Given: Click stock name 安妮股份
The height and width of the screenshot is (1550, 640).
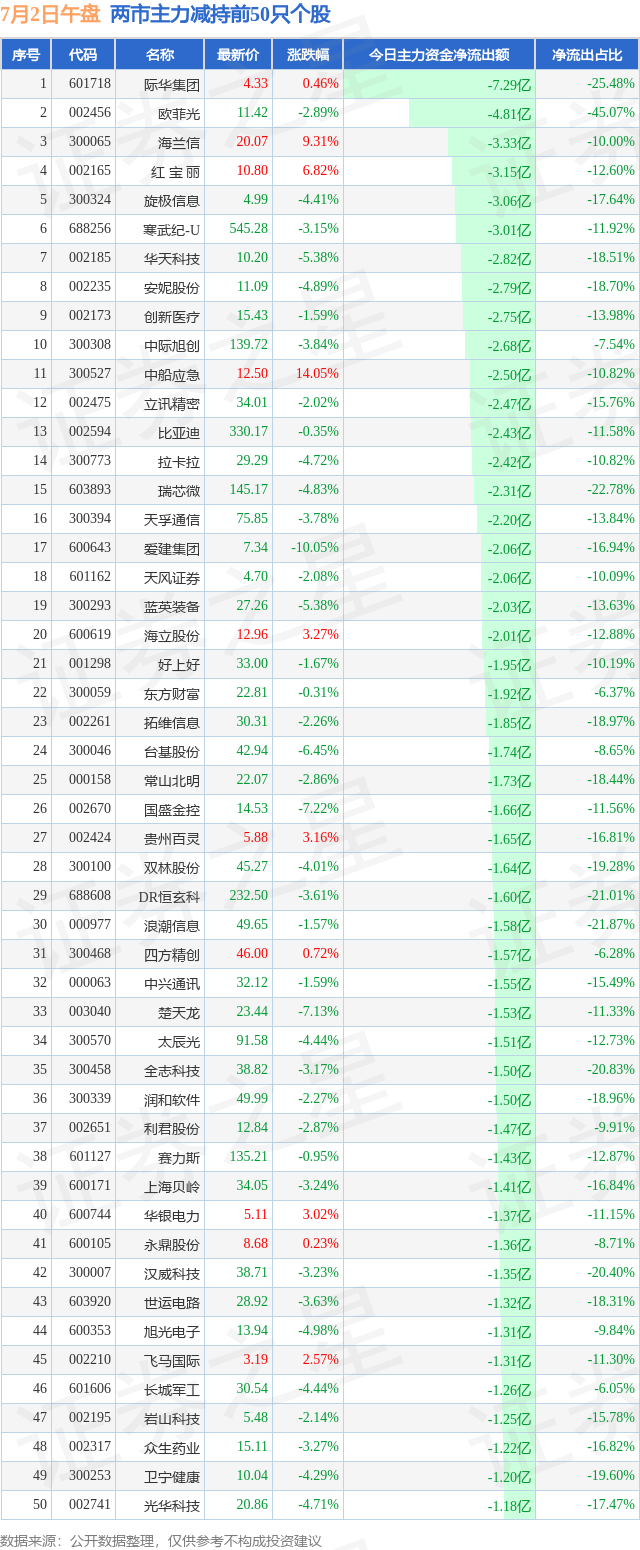Looking at the screenshot, I should (x=172, y=288).
